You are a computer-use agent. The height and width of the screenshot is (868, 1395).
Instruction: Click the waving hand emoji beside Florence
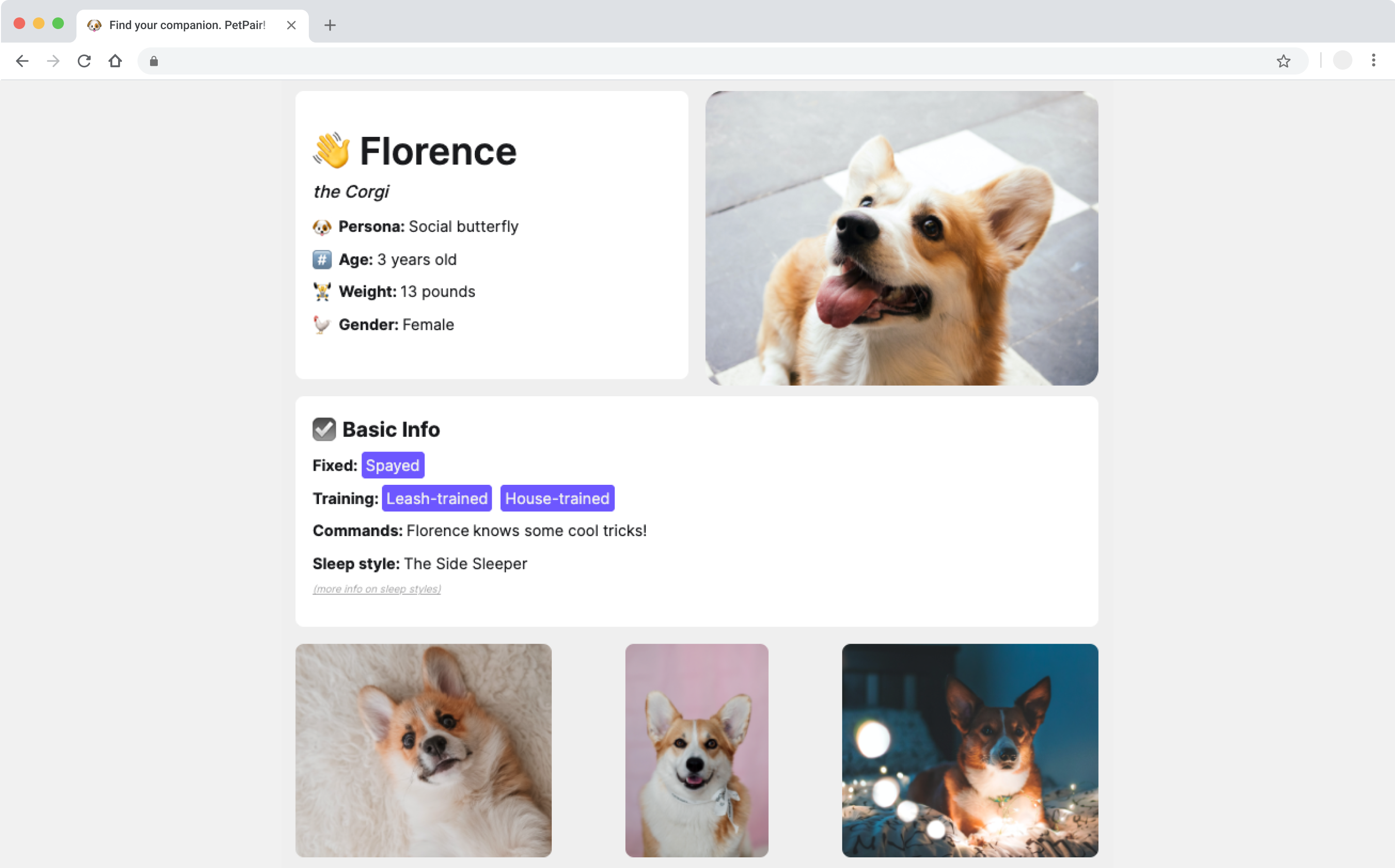tap(332, 151)
